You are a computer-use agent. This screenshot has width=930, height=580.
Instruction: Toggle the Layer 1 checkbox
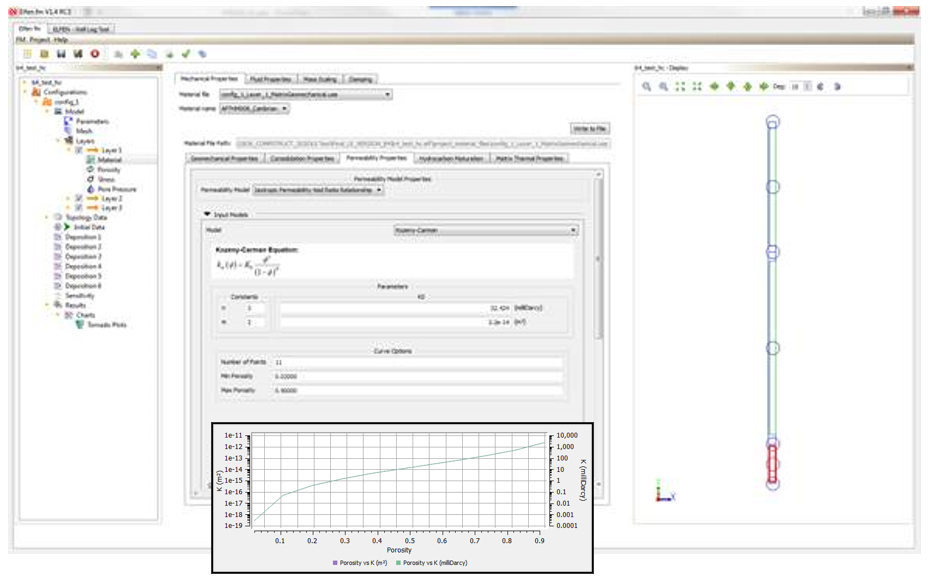[x=79, y=150]
